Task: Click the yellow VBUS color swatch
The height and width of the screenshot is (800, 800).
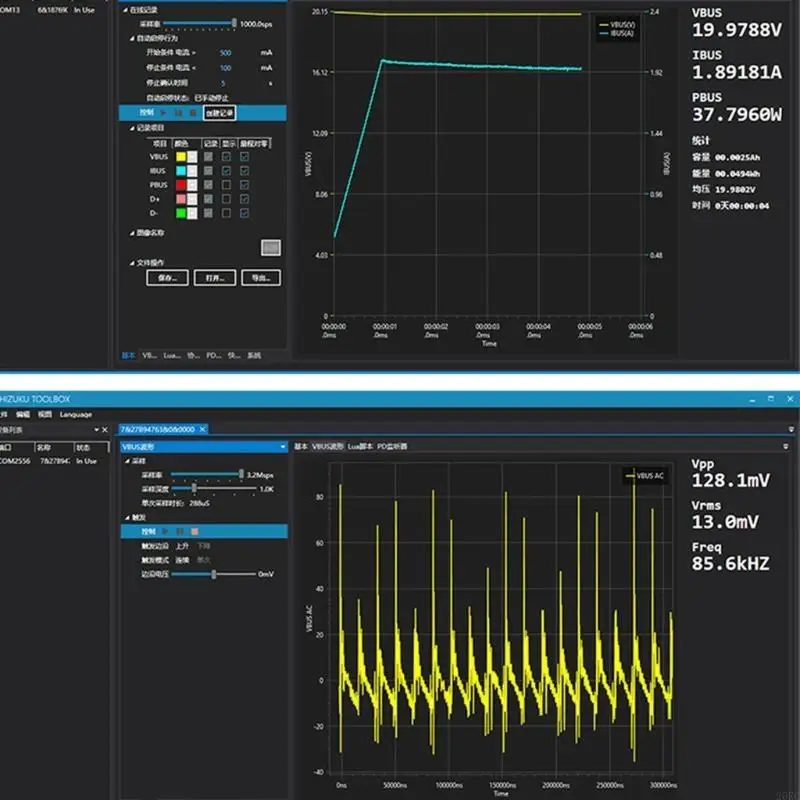Action: 181,157
